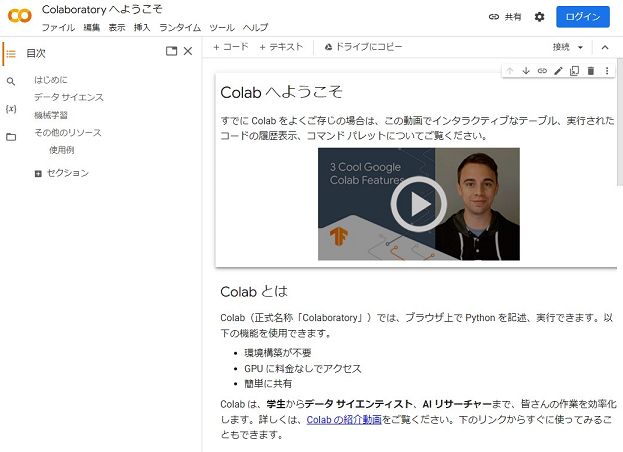
Task: Go to the 機械学習 section
Action: [50, 115]
